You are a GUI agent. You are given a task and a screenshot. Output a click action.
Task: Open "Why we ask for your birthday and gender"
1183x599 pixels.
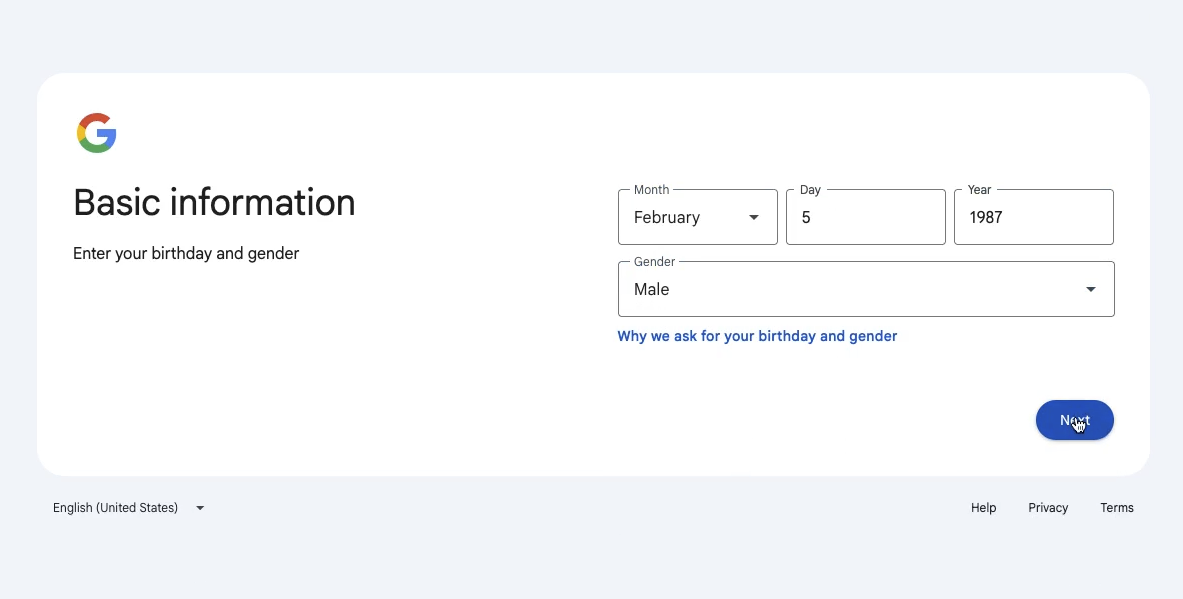click(757, 336)
